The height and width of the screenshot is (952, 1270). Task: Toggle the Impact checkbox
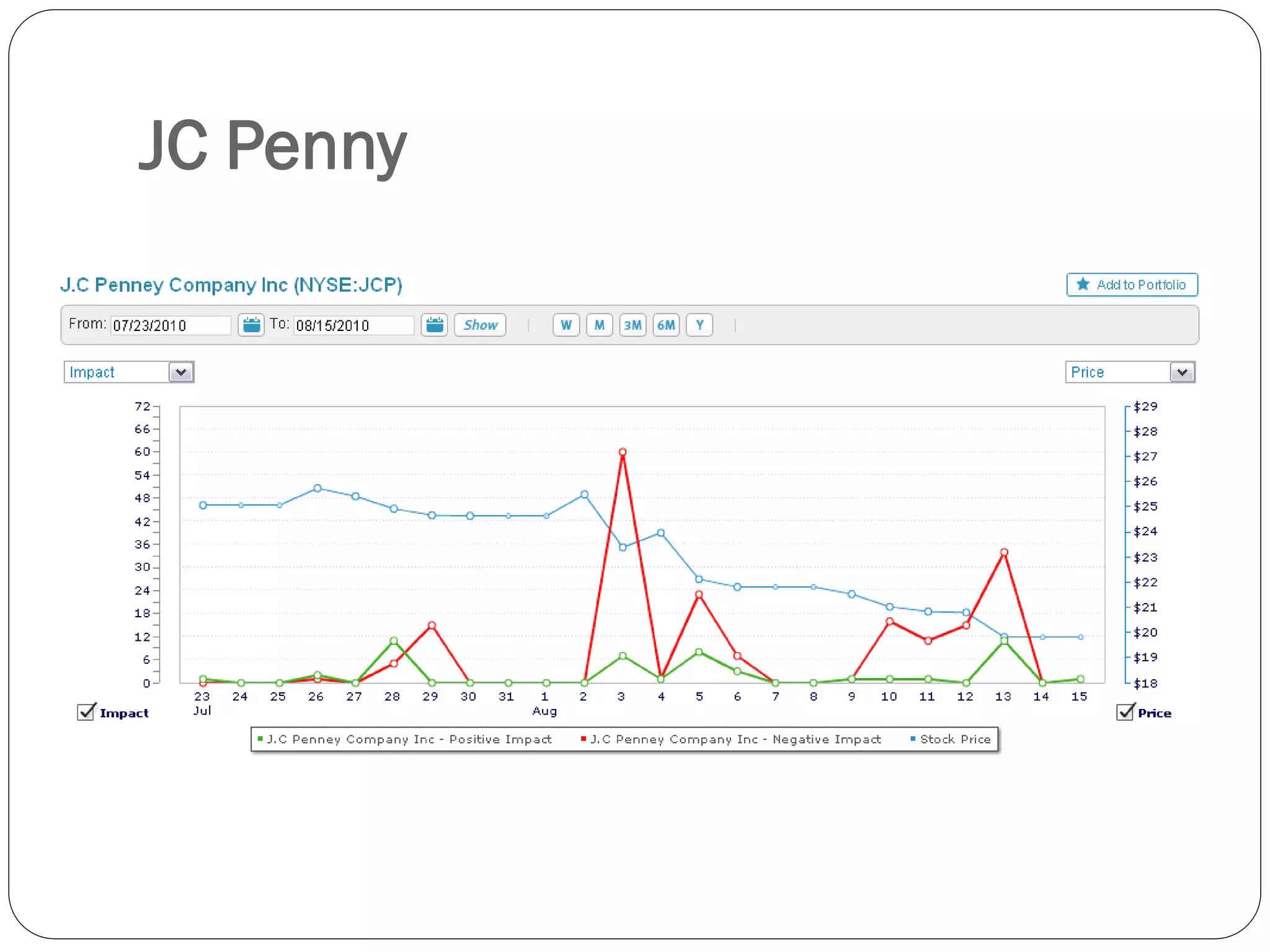[x=86, y=712]
